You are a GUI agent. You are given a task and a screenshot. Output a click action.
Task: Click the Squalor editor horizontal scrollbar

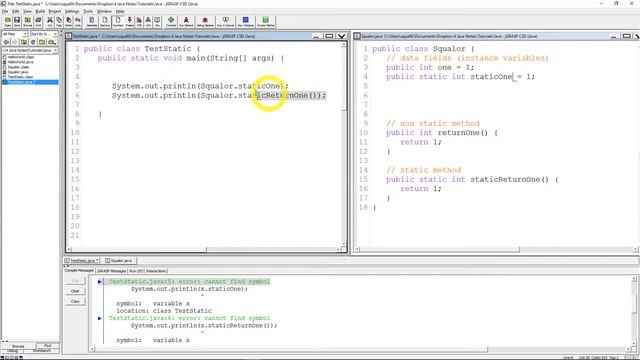pyautogui.click(x=496, y=249)
